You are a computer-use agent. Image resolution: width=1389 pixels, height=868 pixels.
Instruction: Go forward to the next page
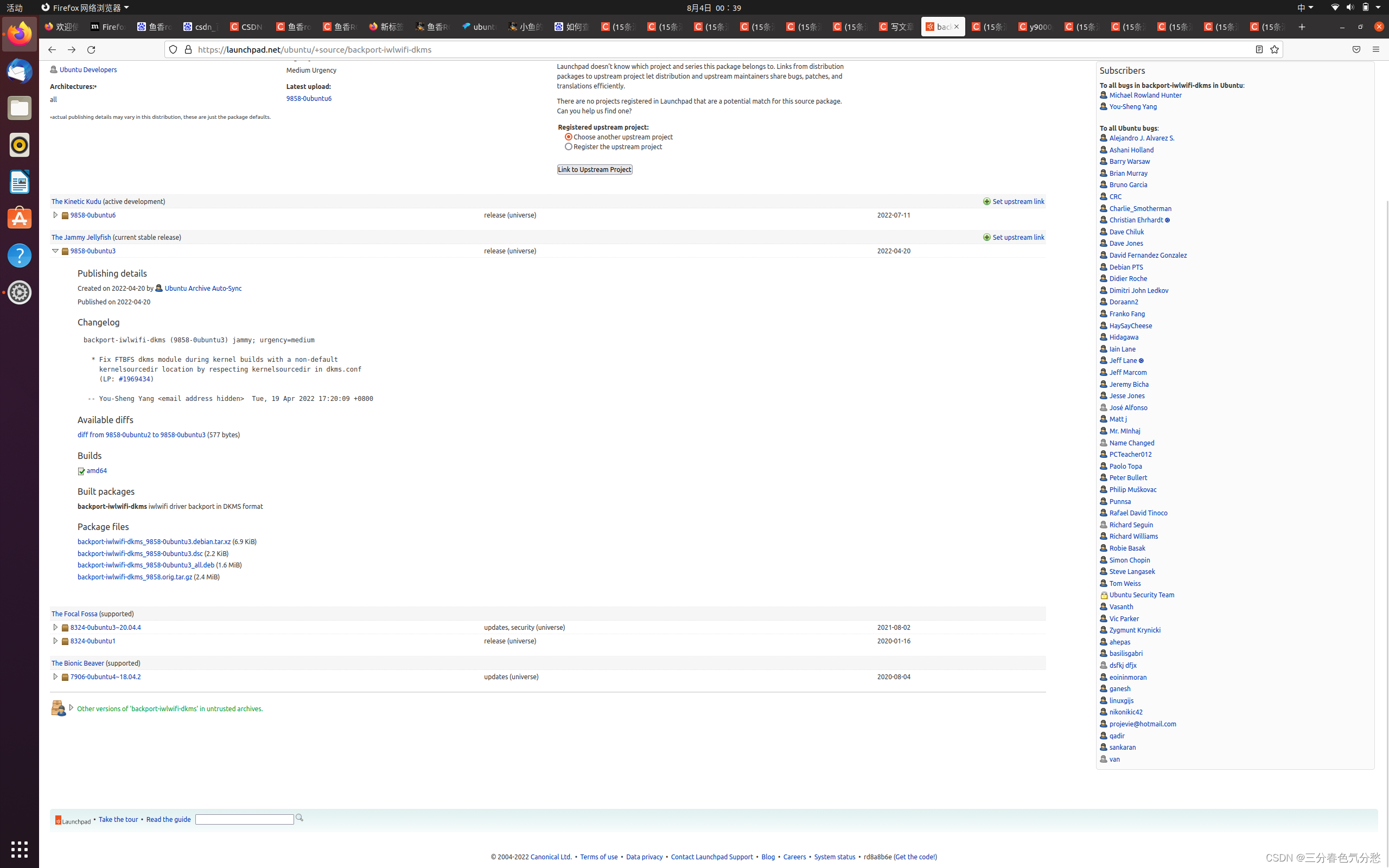71,50
